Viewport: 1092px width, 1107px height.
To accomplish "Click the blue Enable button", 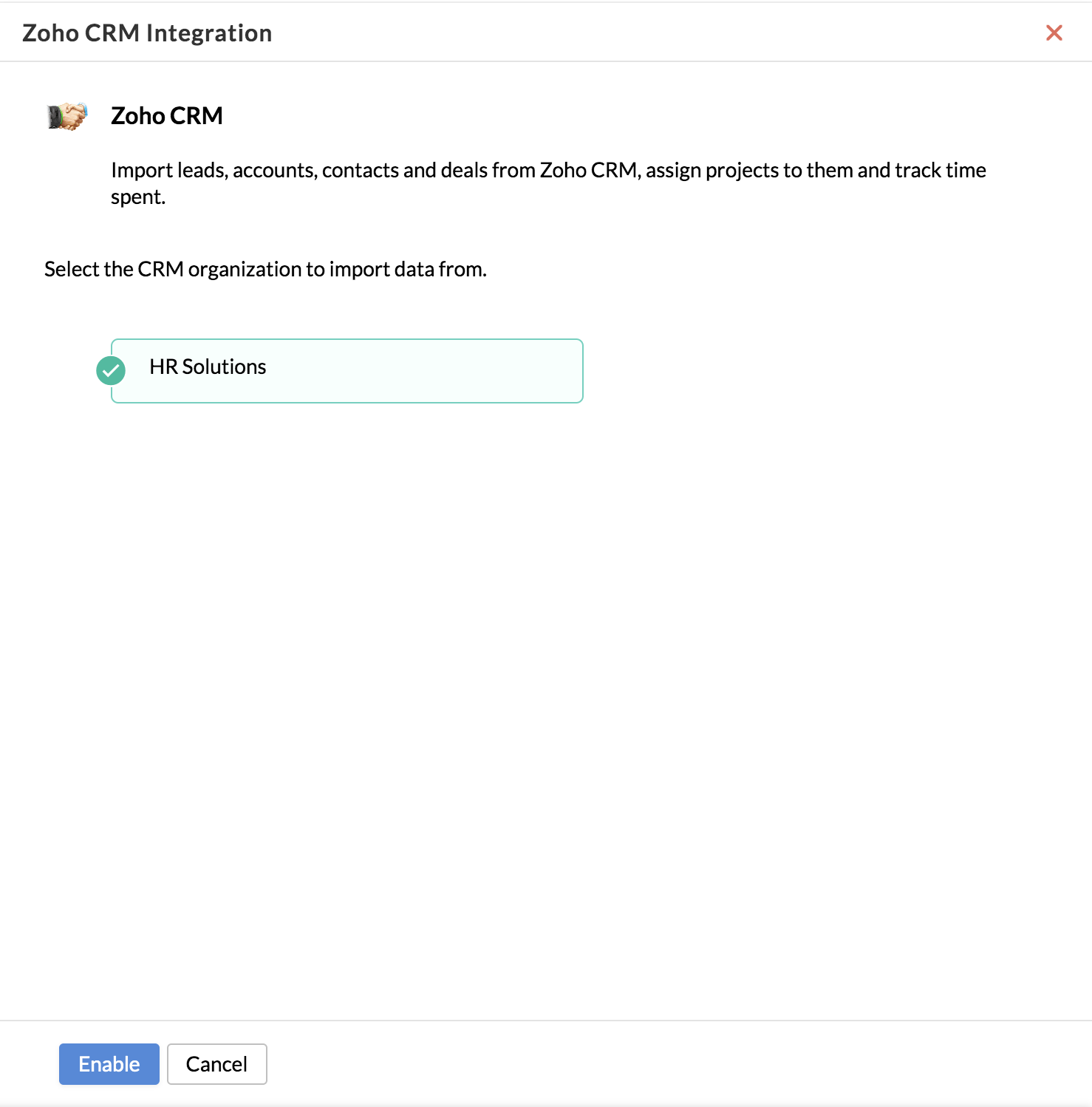I will coord(109,1064).
